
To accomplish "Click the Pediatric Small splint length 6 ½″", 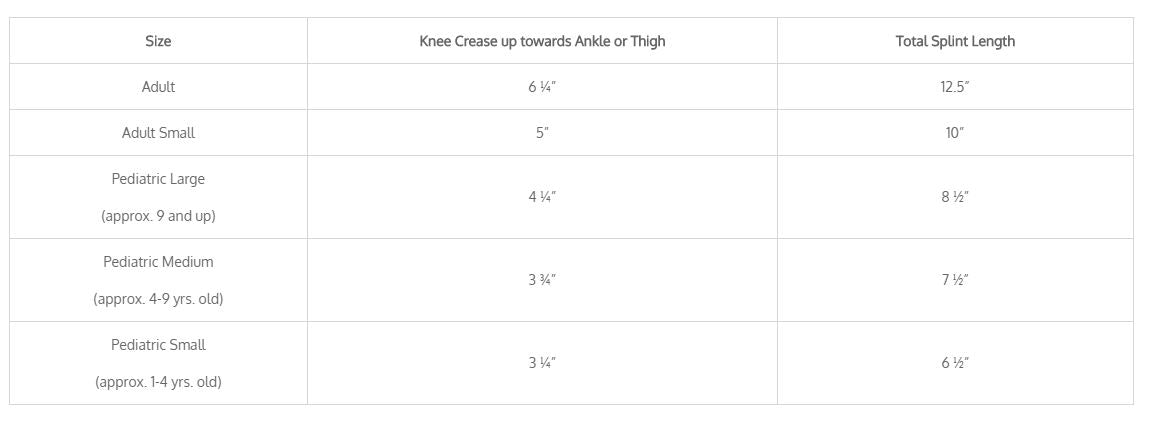I will point(955,363).
